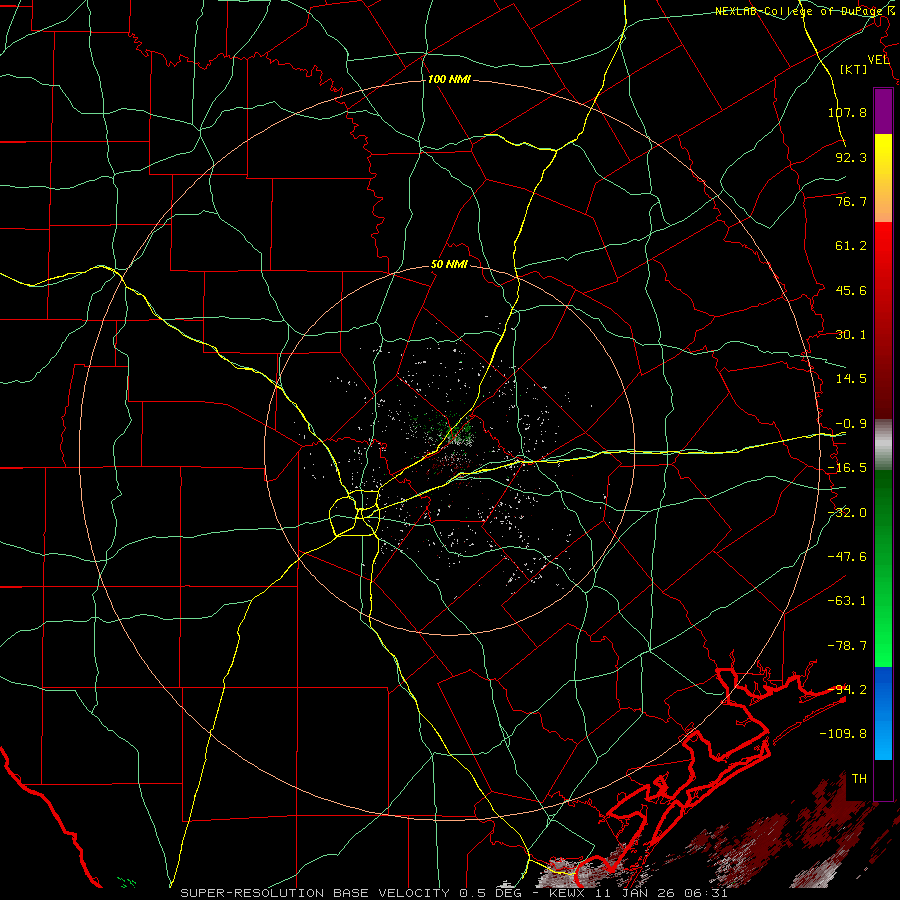Click the -32.0 scale value
Screen dimensions: 900x900
point(847,513)
